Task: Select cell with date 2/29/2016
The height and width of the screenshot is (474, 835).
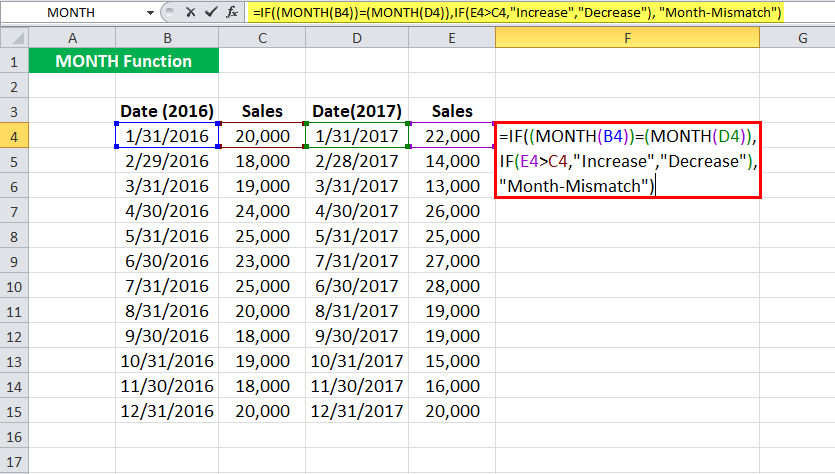Action: pyautogui.click(x=167, y=161)
